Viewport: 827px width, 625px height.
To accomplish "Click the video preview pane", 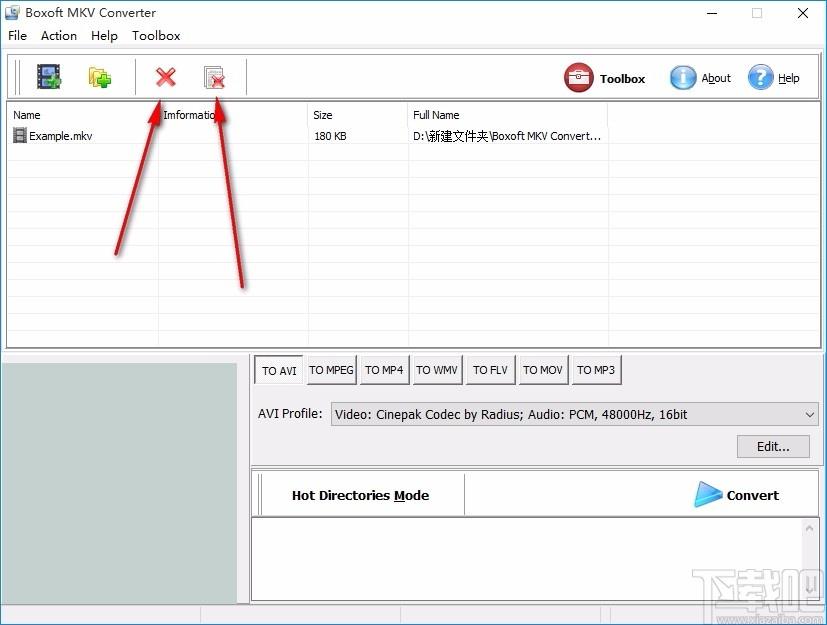I will pos(119,483).
